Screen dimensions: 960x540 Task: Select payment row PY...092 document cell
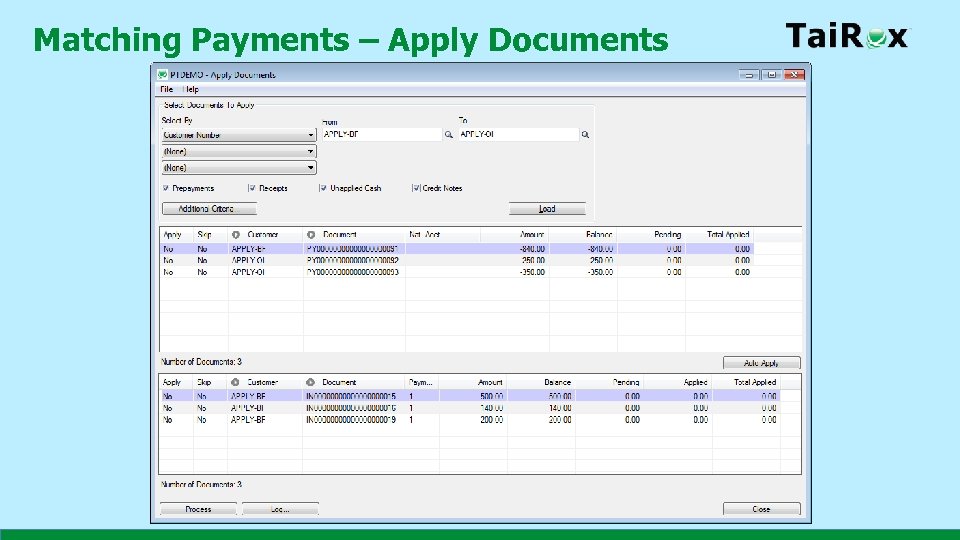354,260
